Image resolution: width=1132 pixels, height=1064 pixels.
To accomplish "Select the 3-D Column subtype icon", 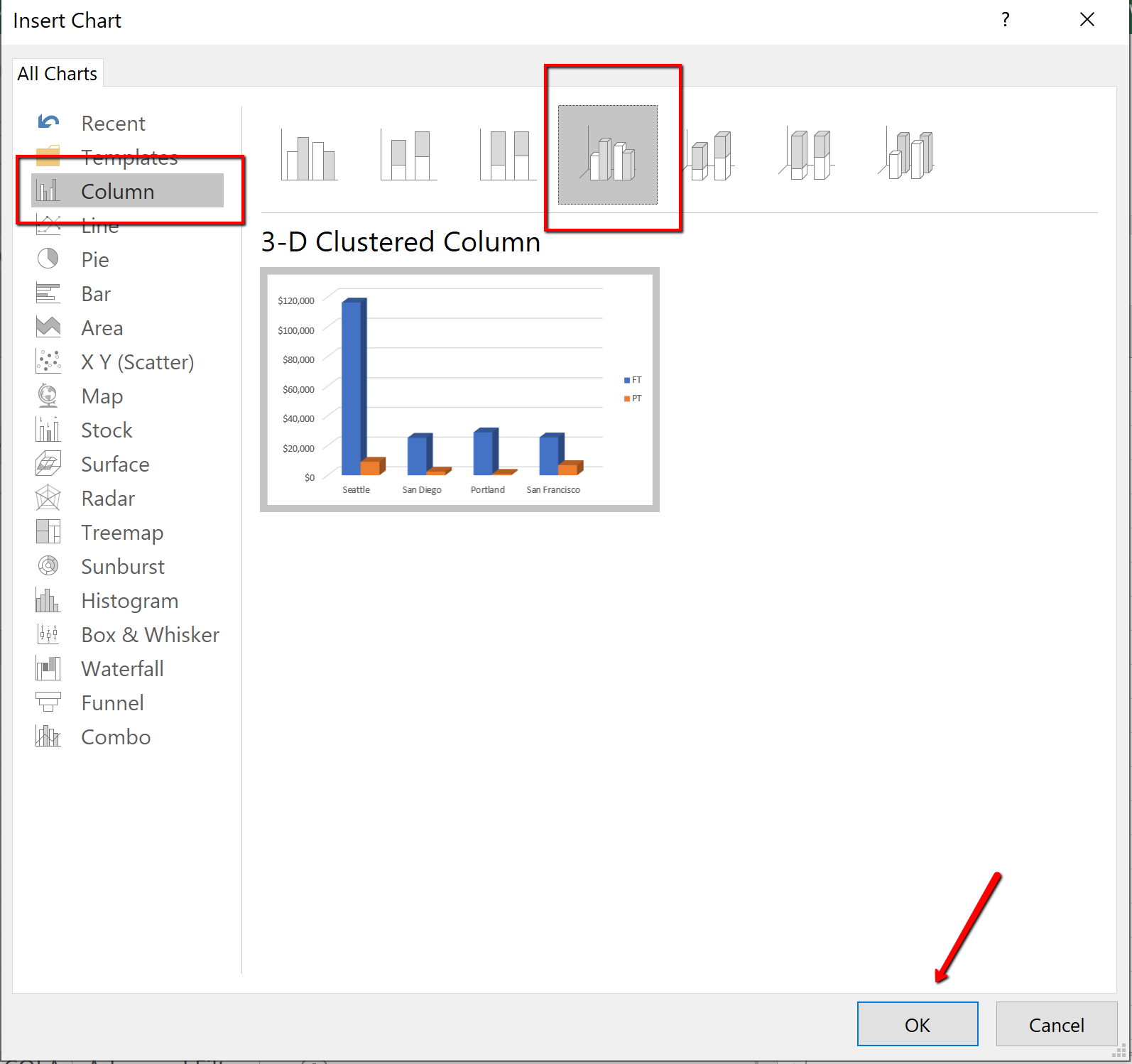I will click(906, 155).
